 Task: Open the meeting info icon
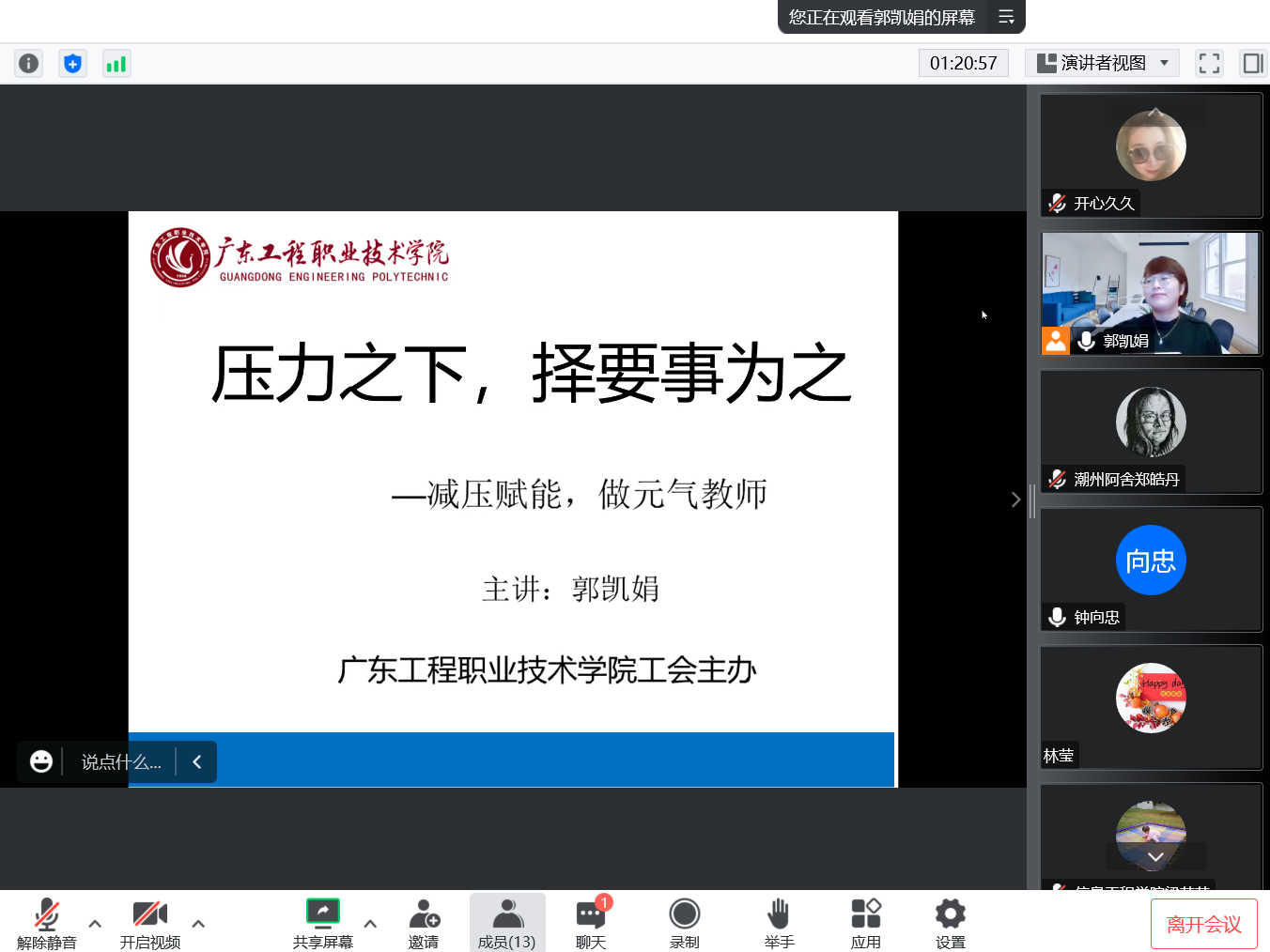click(29, 63)
